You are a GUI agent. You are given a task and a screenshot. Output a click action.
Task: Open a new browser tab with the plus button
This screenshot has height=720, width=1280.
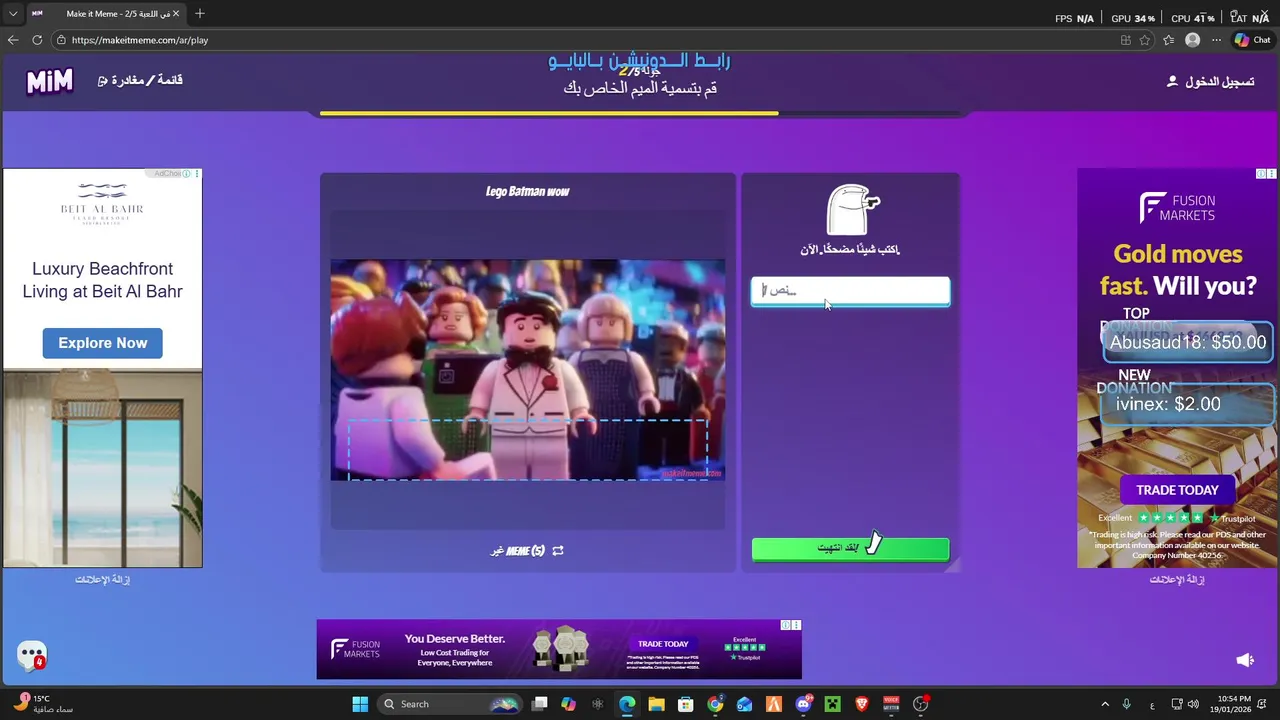point(199,14)
